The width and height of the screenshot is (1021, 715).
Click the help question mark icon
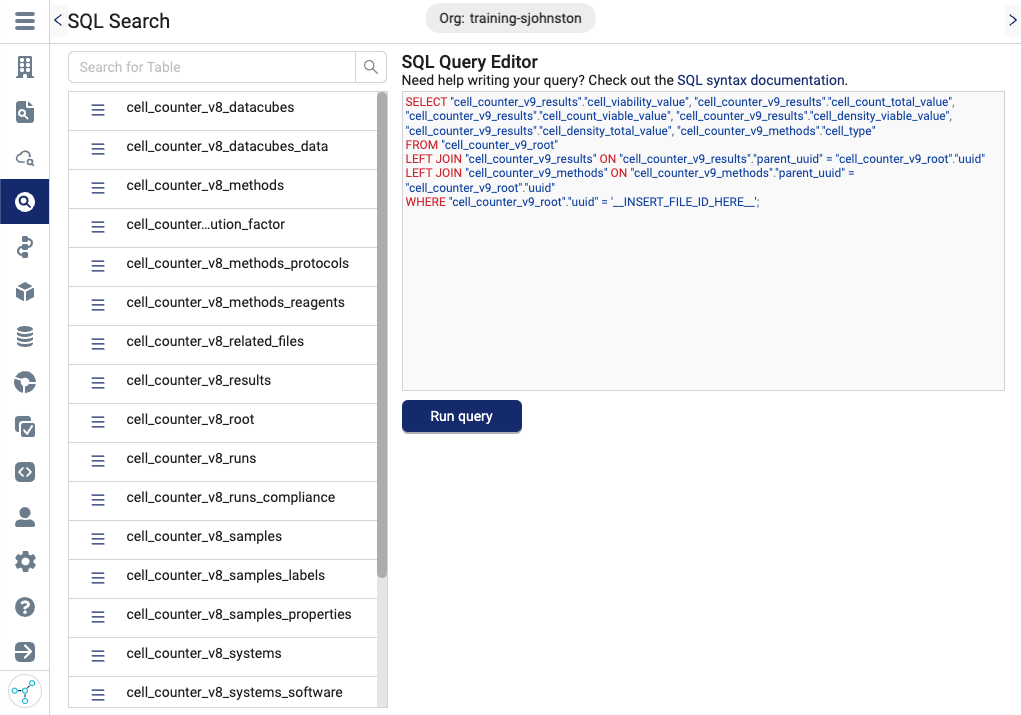point(25,607)
